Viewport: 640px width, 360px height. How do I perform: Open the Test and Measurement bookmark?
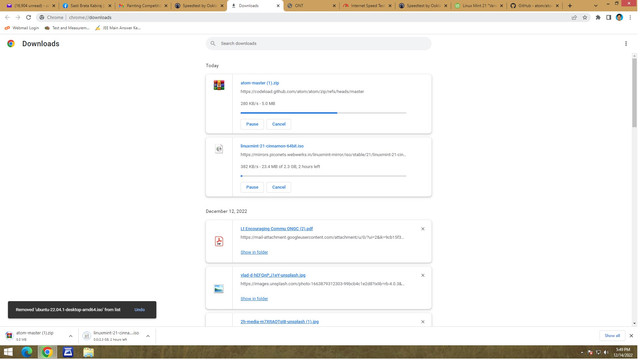coord(67,28)
